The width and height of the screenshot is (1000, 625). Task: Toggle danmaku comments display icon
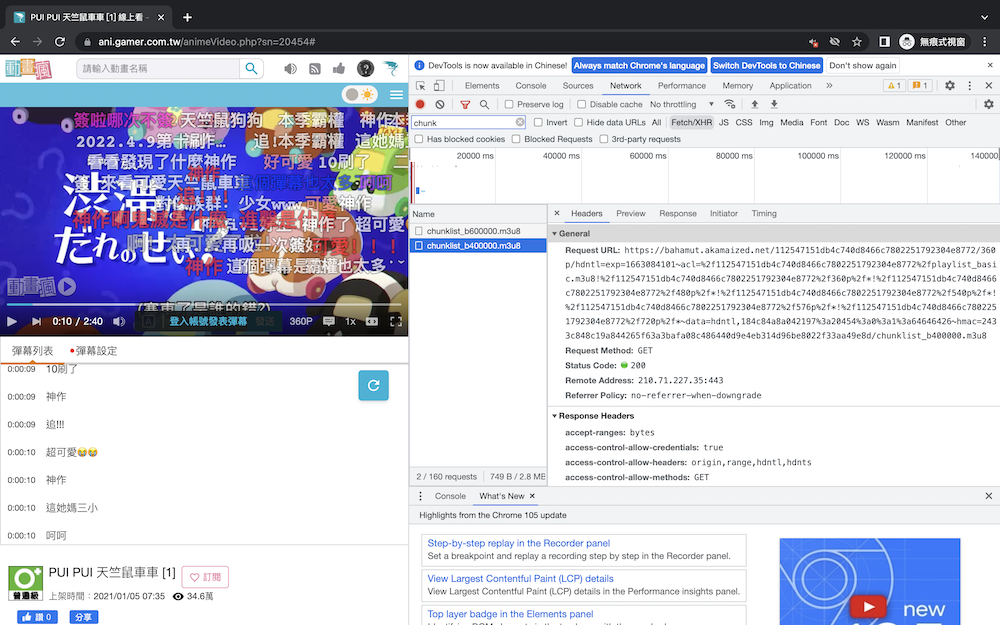click(x=328, y=321)
